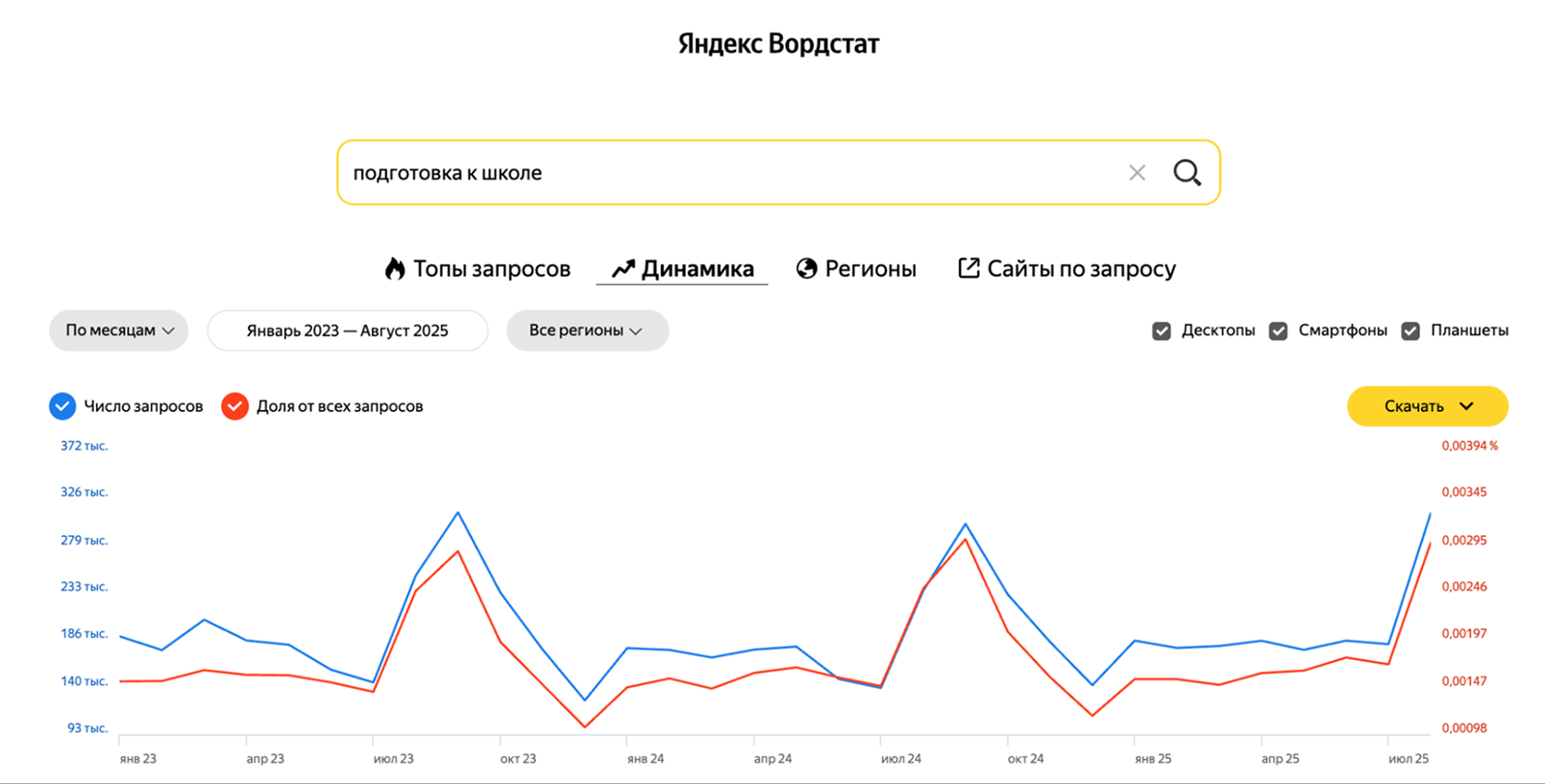Click the 0,00098 axis label
This screenshot has width=1545, height=784.
[1464, 728]
